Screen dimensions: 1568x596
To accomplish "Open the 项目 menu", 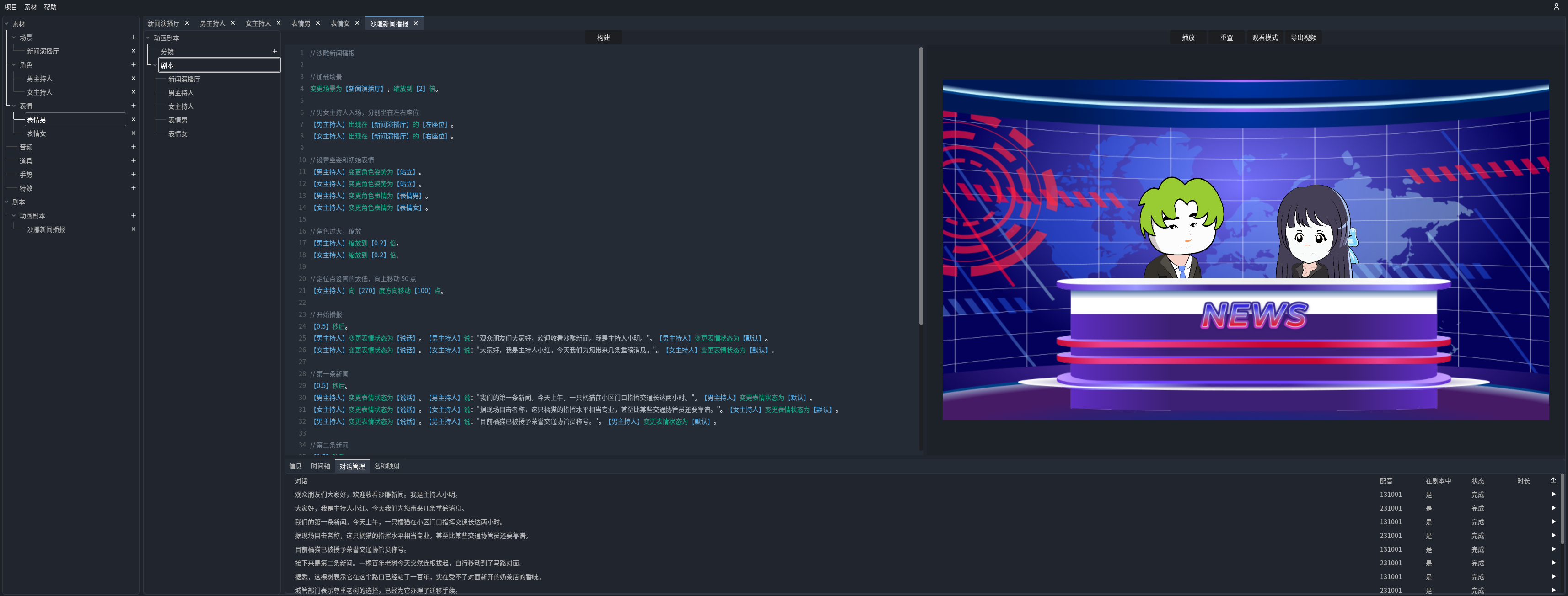I will click(x=10, y=7).
